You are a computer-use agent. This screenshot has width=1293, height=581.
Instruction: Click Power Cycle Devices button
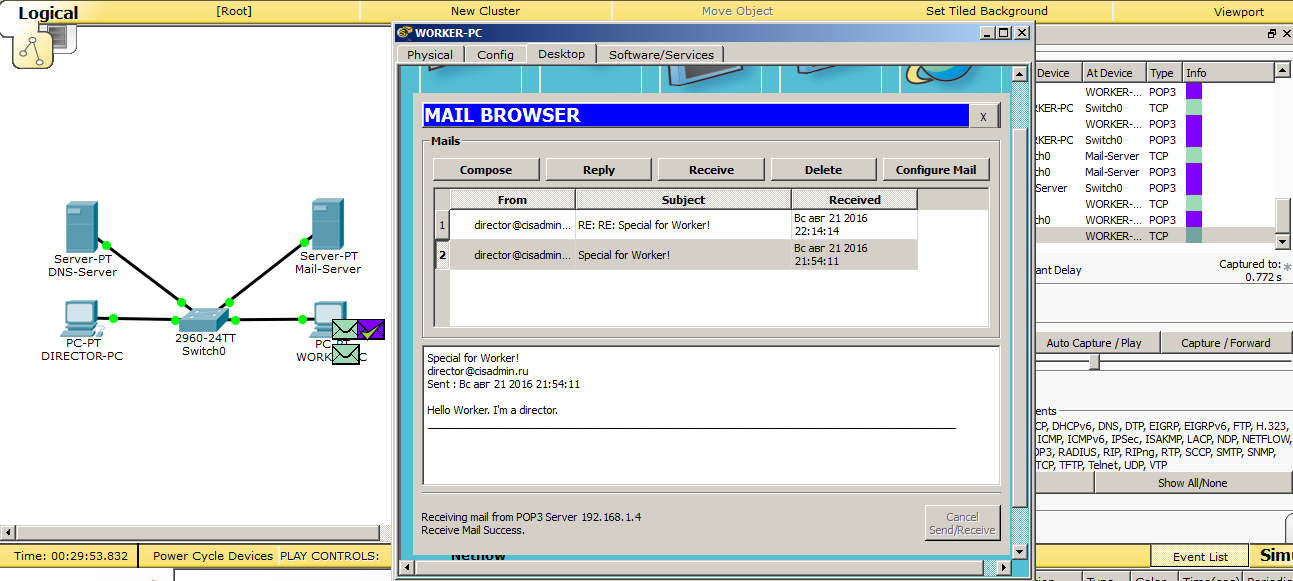pos(213,556)
